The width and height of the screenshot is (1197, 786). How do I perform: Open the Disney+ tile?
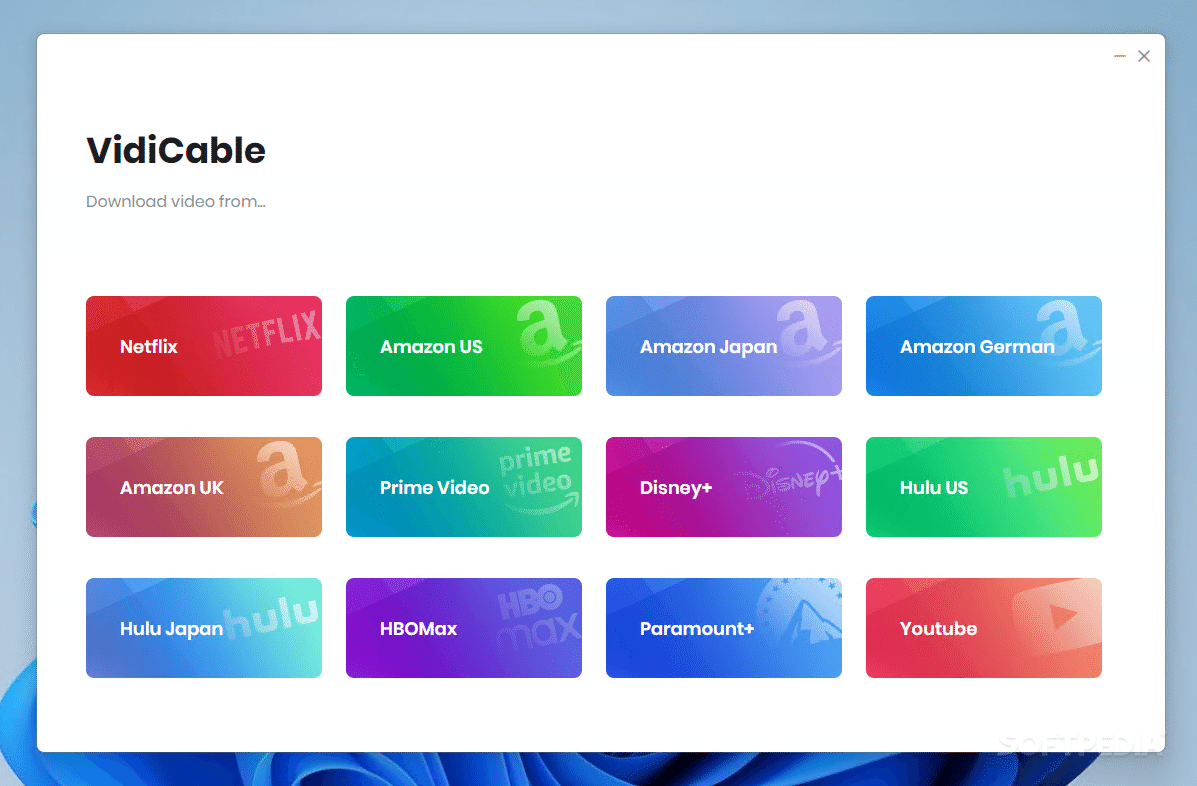pyautogui.click(x=724, y=487)
